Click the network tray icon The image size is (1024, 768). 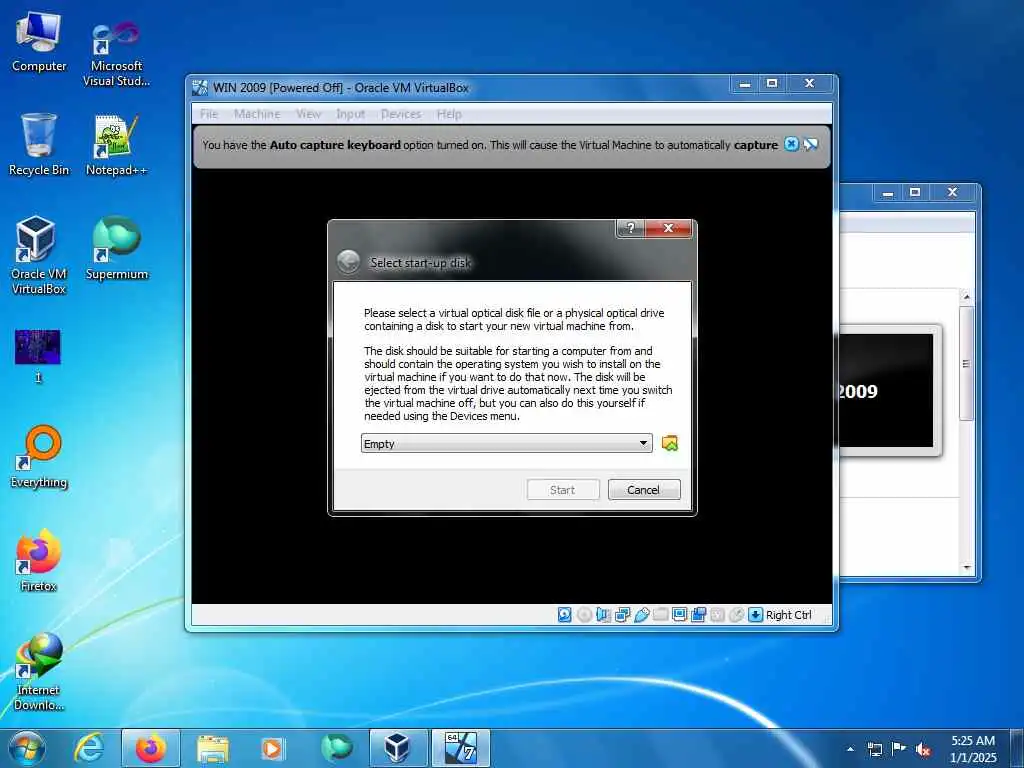tap(874, 749)
